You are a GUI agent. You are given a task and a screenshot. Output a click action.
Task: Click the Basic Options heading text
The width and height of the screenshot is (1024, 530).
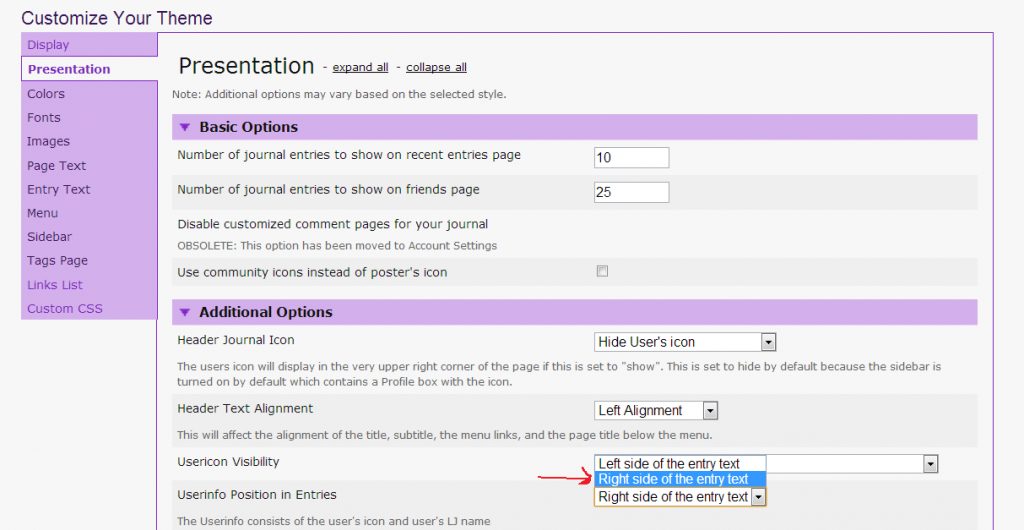(248, 127)
